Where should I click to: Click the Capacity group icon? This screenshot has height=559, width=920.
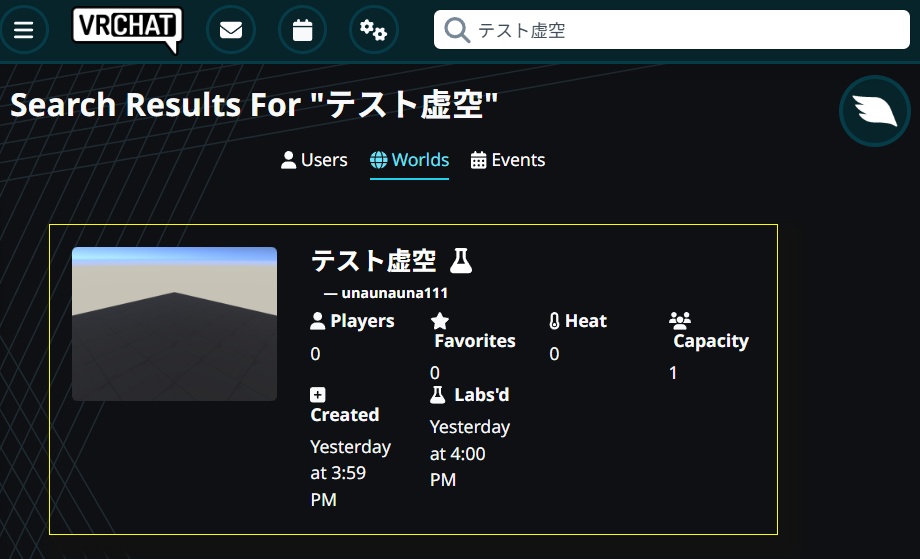pos(680,321)
